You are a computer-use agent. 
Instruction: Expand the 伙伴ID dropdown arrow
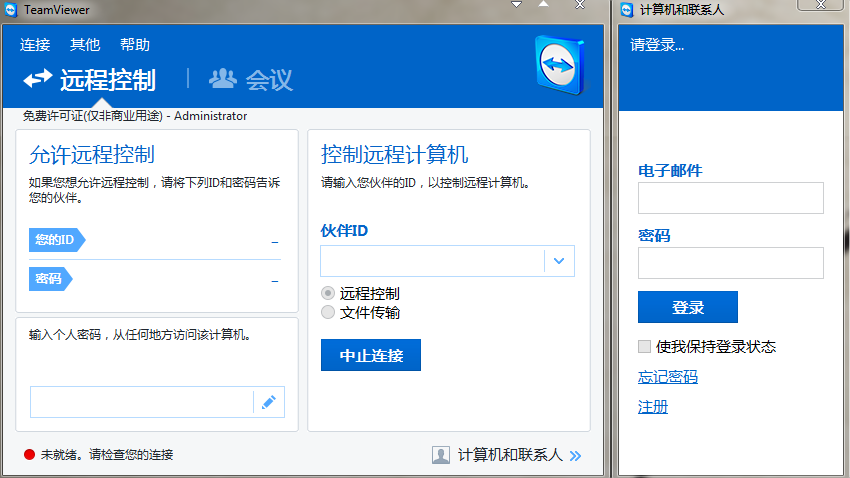tap(559, 261)
